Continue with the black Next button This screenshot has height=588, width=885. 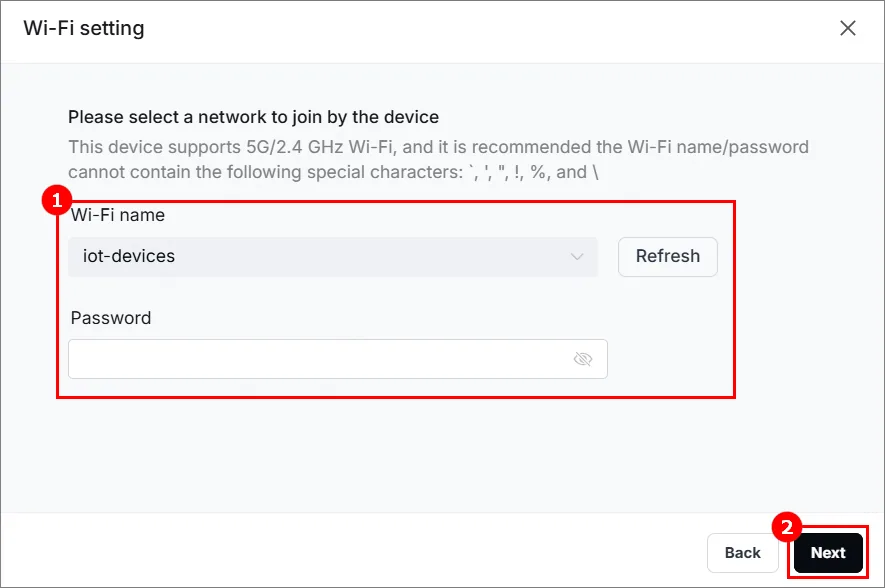click(828, 553)
